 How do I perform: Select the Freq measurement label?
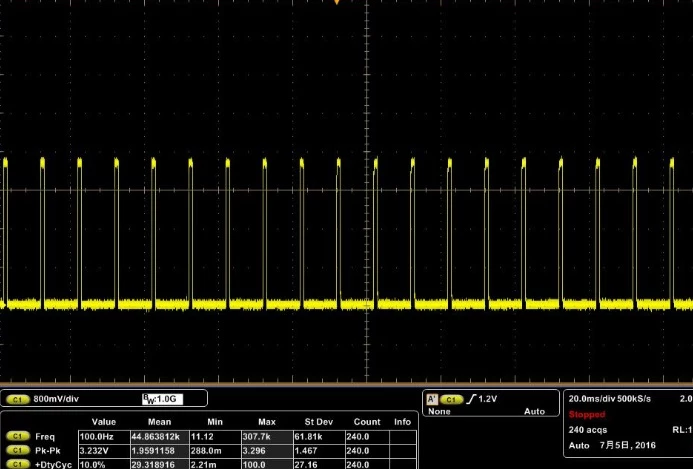coord(45,437)
